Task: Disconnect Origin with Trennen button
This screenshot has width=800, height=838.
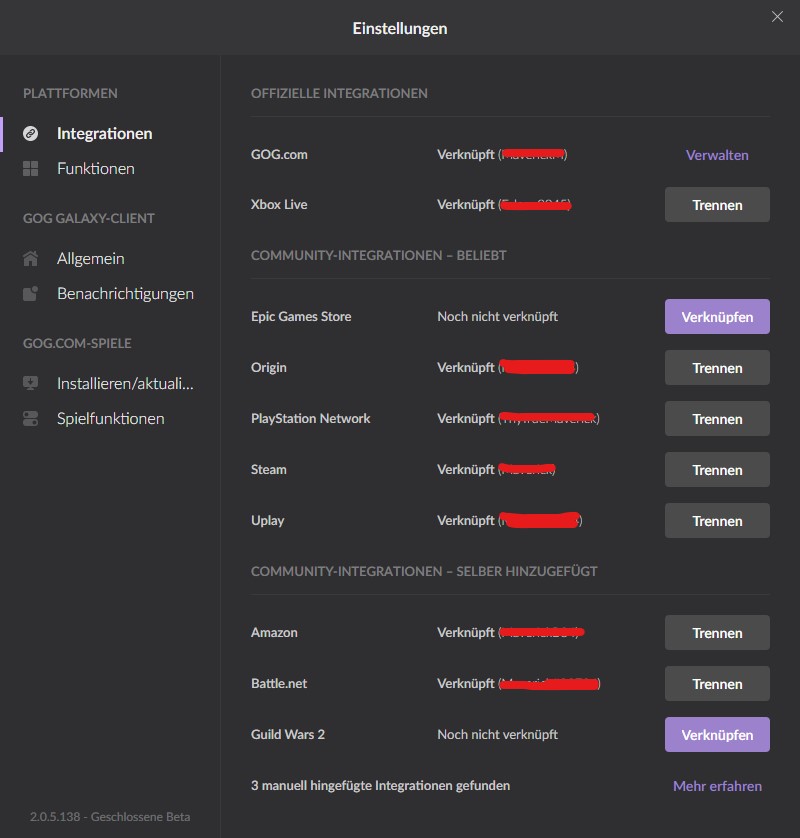Action: pos(717,368)
